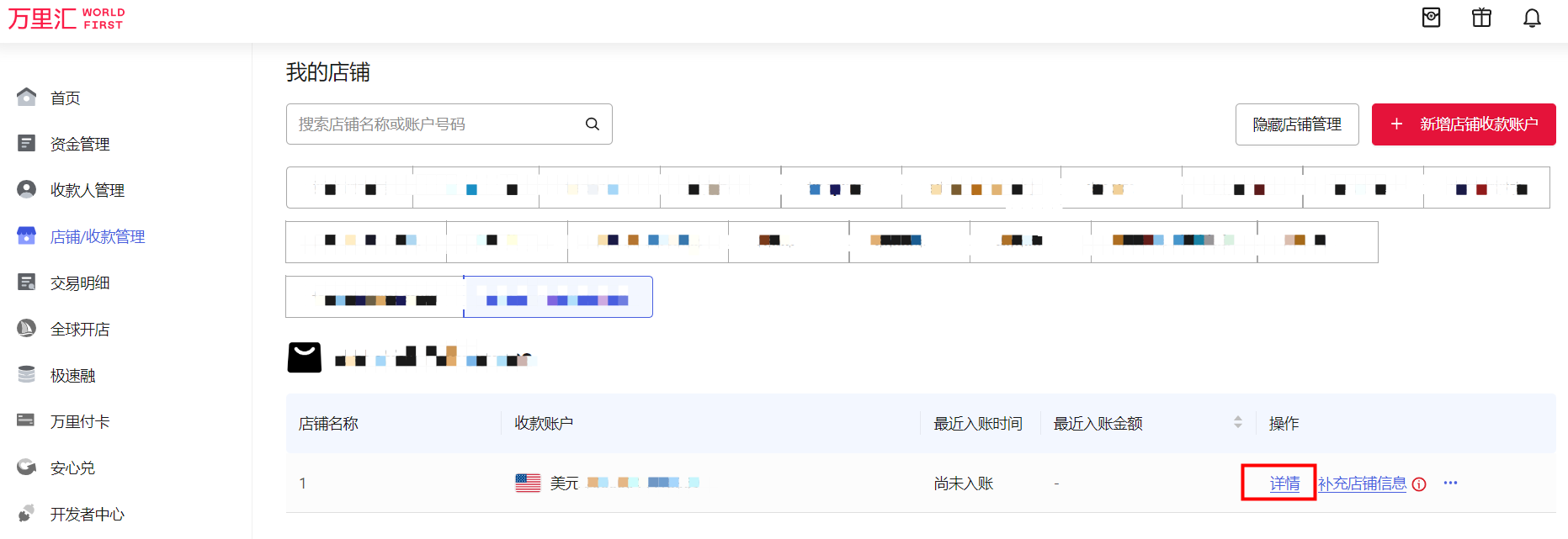Open the message inbox icon in header
Image resolution: width=1568 pixels, height=539 pixels.
click(x=1431, y=18)
